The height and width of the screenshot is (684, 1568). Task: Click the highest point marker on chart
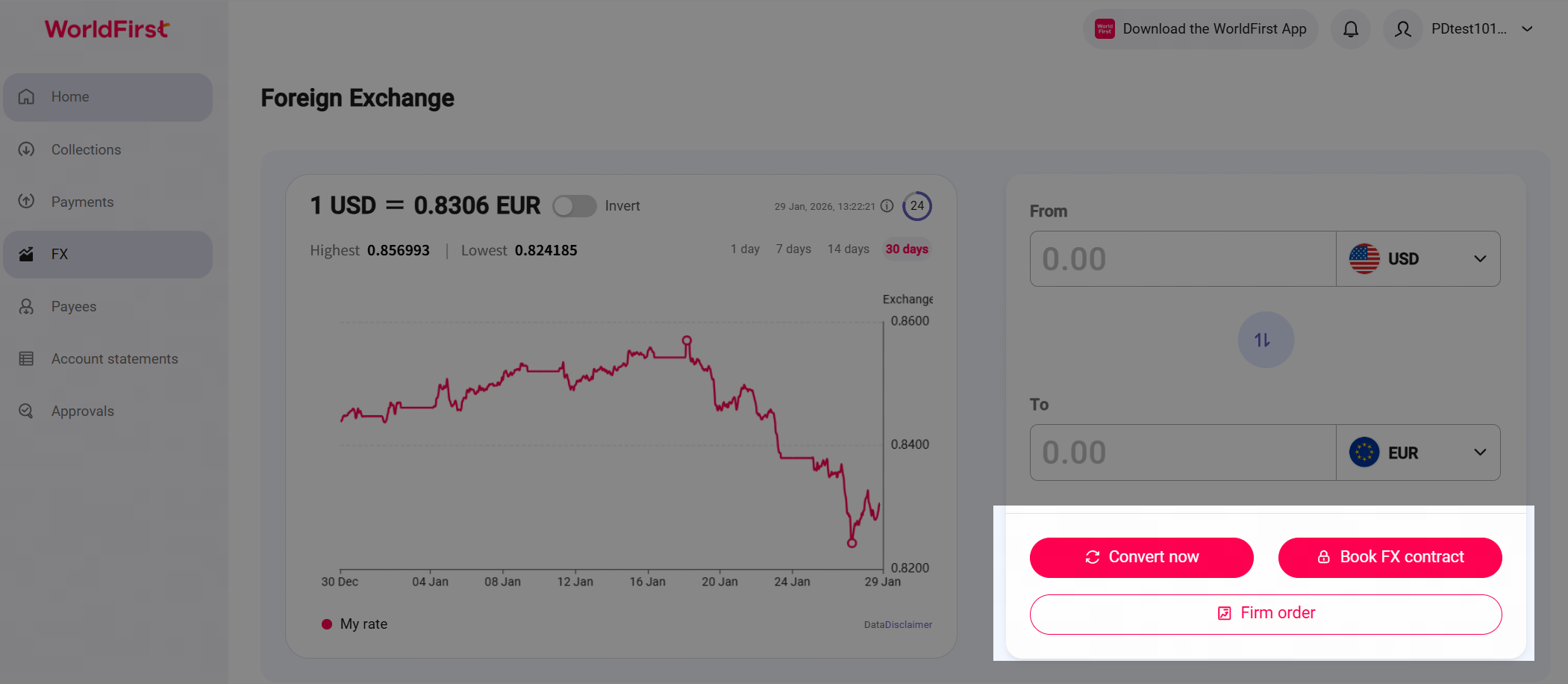click(687, 341)
